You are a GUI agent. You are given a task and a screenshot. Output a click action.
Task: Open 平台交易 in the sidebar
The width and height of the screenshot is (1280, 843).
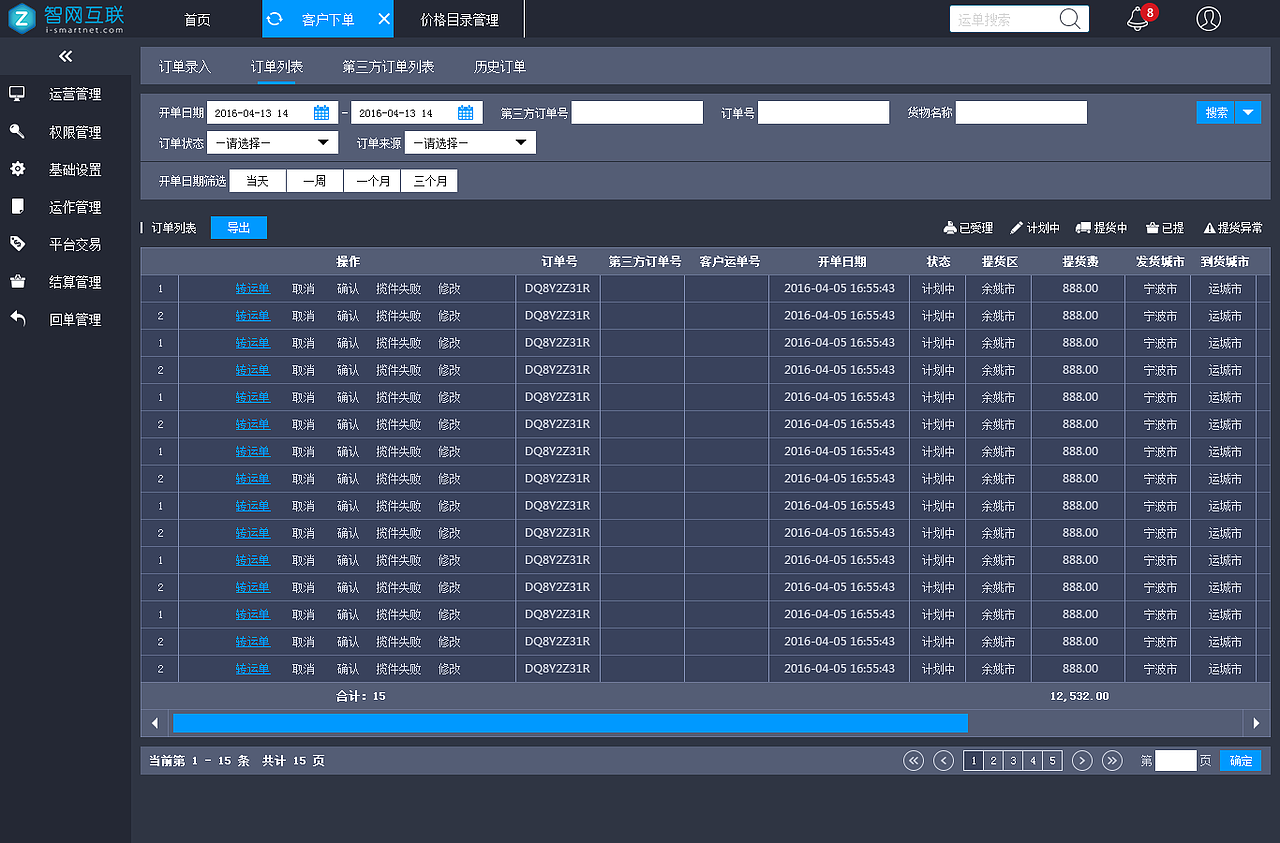[66, 244]
